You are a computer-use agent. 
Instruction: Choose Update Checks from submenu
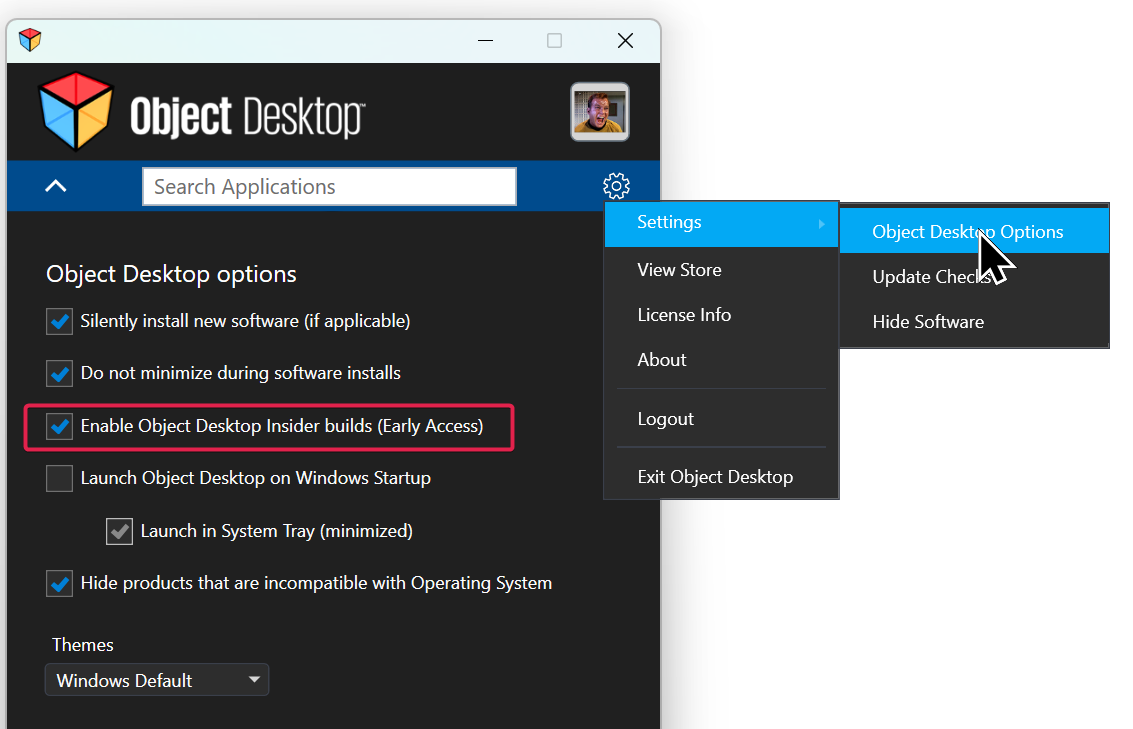click(931, 277)
